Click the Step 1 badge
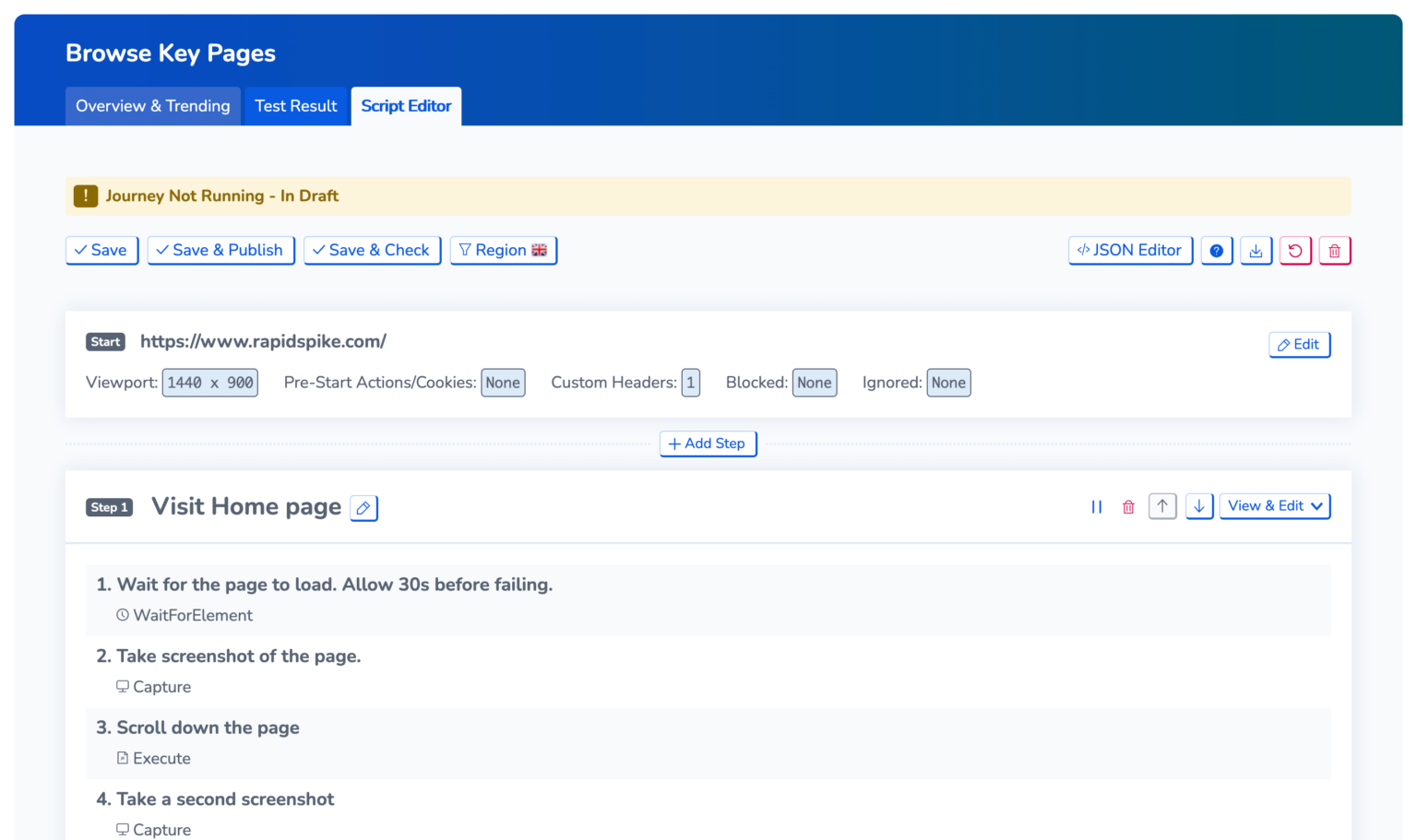The image size is (1417, 840). (x=109, y=507)
